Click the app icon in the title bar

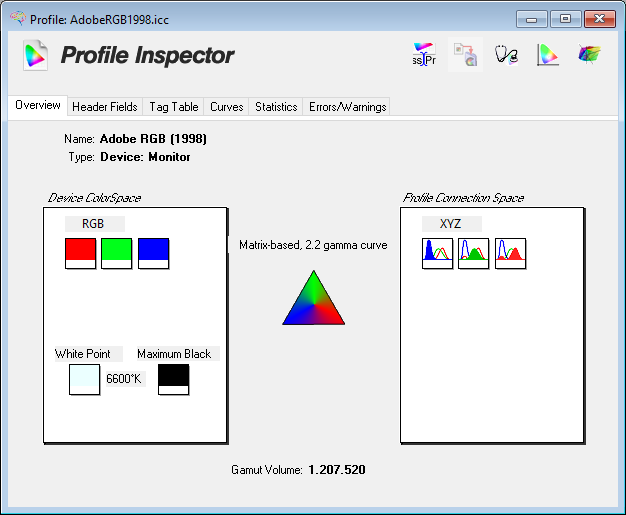click(18, 18)
